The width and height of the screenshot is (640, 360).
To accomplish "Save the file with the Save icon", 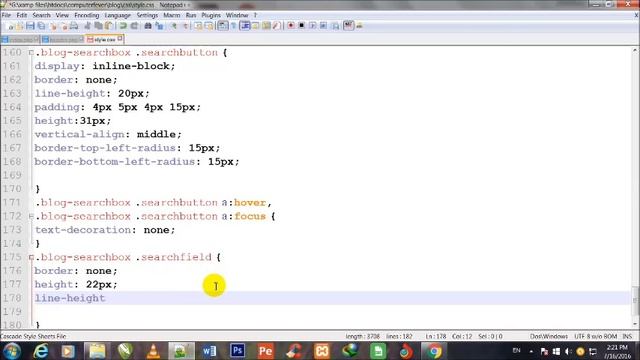I will (30, 26).
